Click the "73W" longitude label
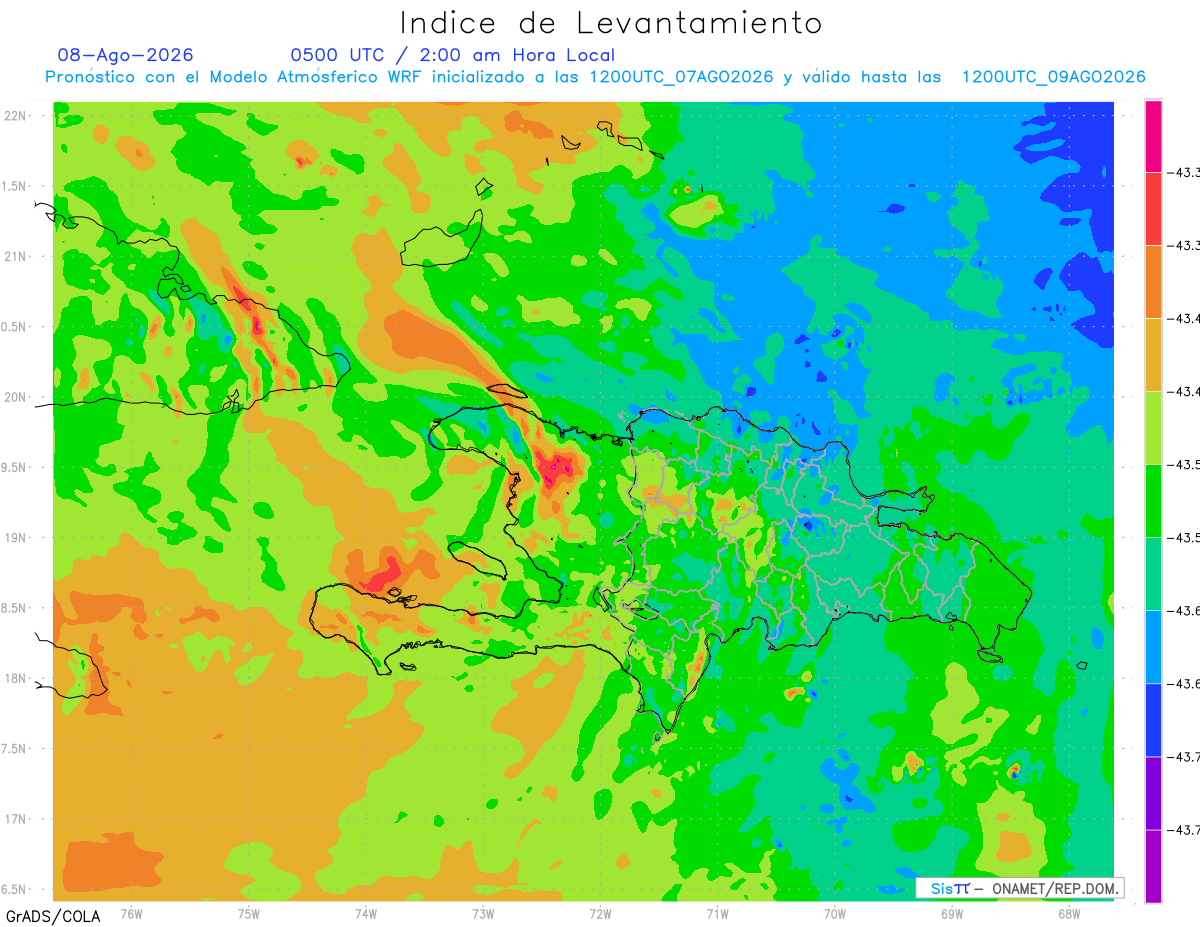 click(482, 912)
